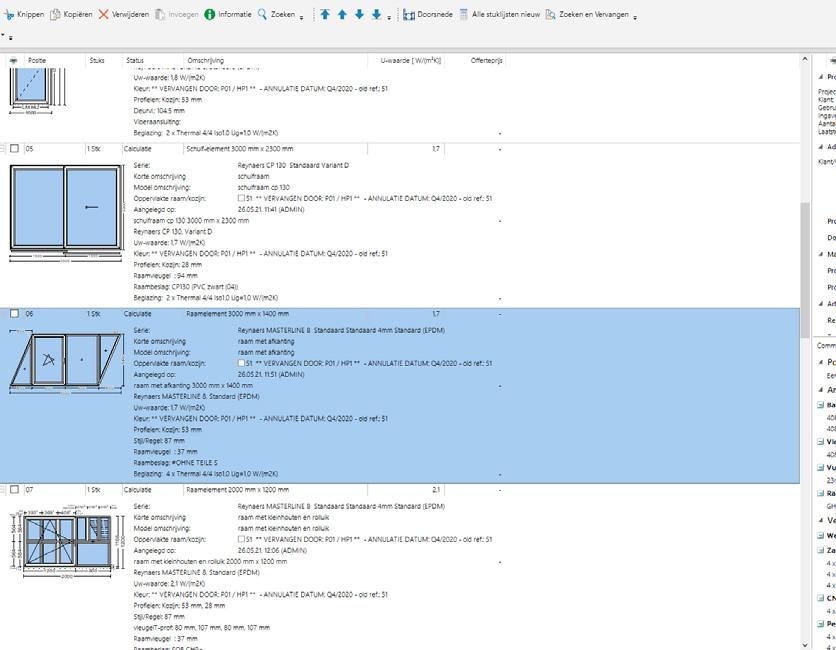This screenshot has height=650, width=836.
Task: Collapse the 'Vu' group in the right panel
Action: tap(821, 468)
